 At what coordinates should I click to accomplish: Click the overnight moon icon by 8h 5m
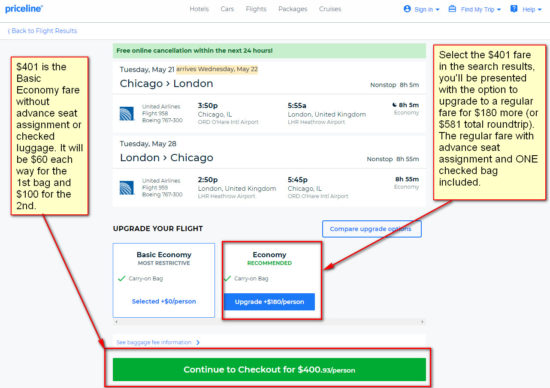394,105
